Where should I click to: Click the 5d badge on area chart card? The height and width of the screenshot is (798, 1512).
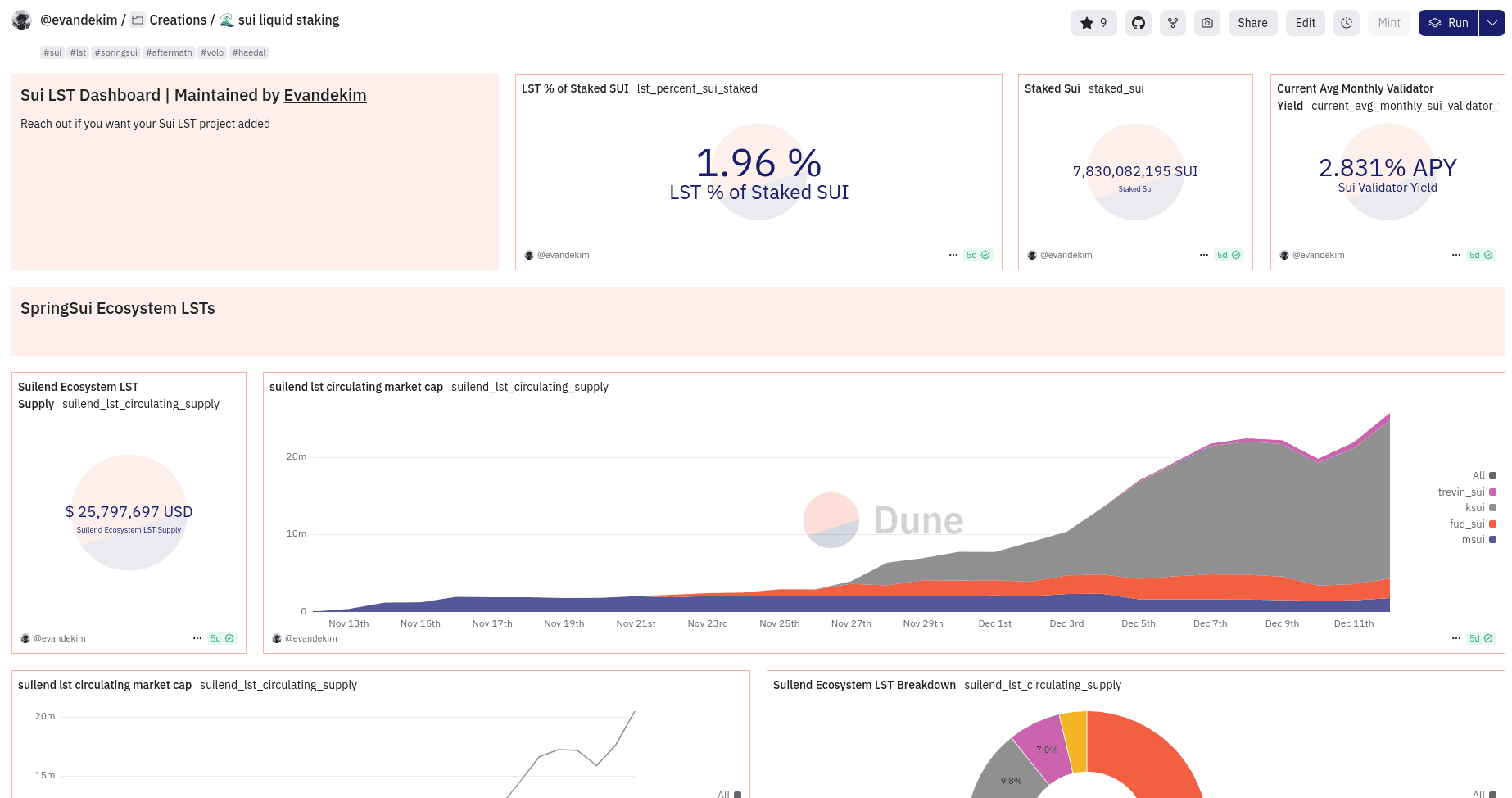pyautogui.click(x=1481, y=638)
